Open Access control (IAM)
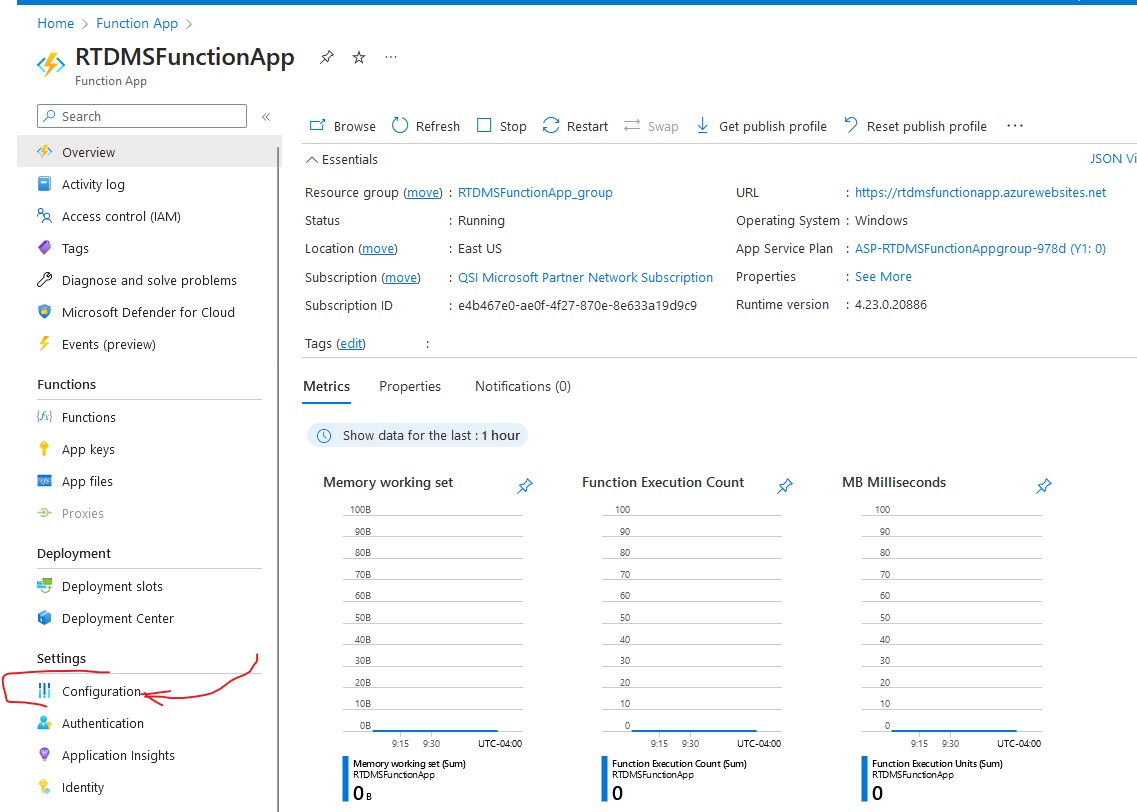The width and height of the screenshot is (1137, 812). click(x=121, y=216)
